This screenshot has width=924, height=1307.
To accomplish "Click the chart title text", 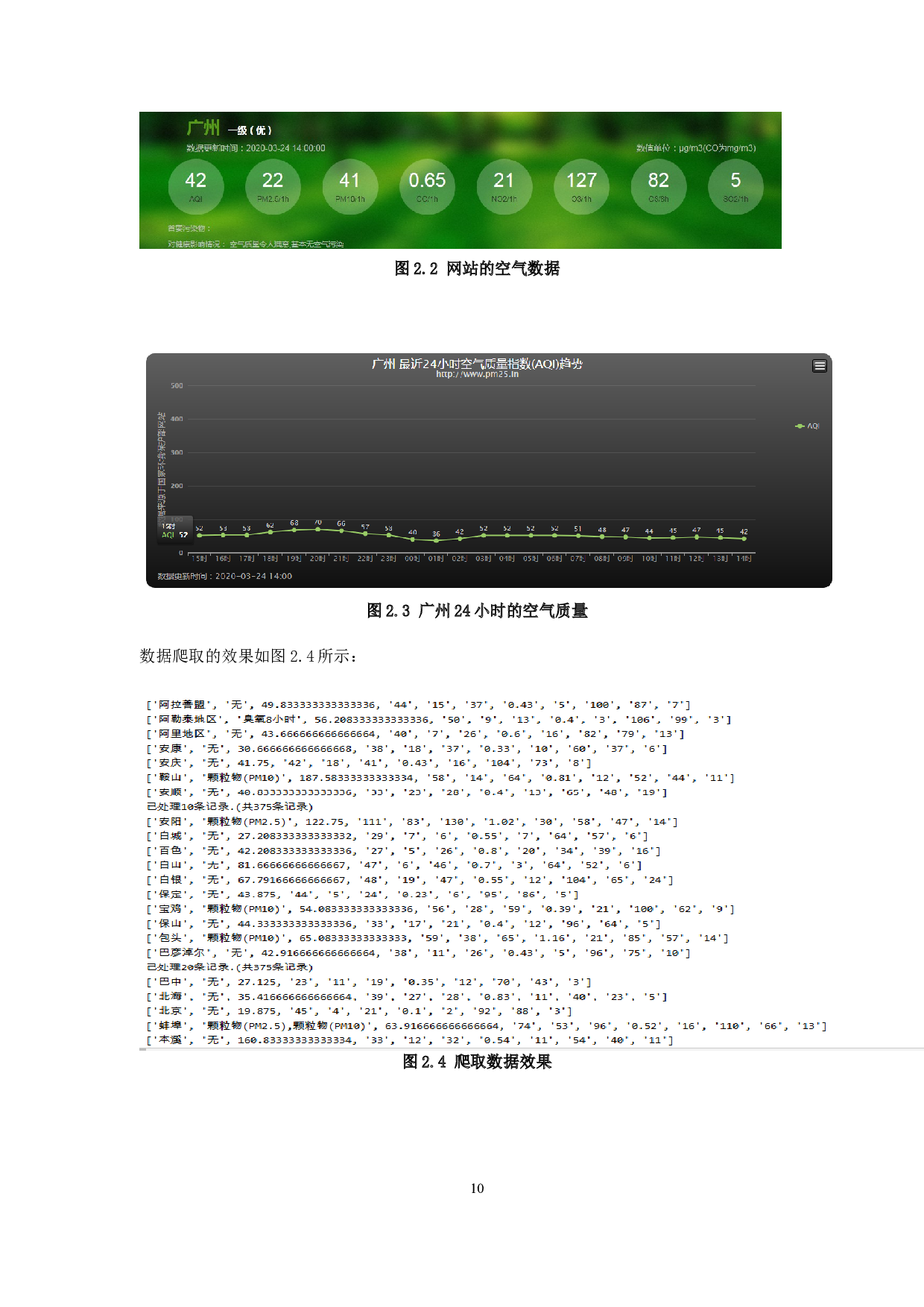I will pyautogui.click(x=477, y=364).
